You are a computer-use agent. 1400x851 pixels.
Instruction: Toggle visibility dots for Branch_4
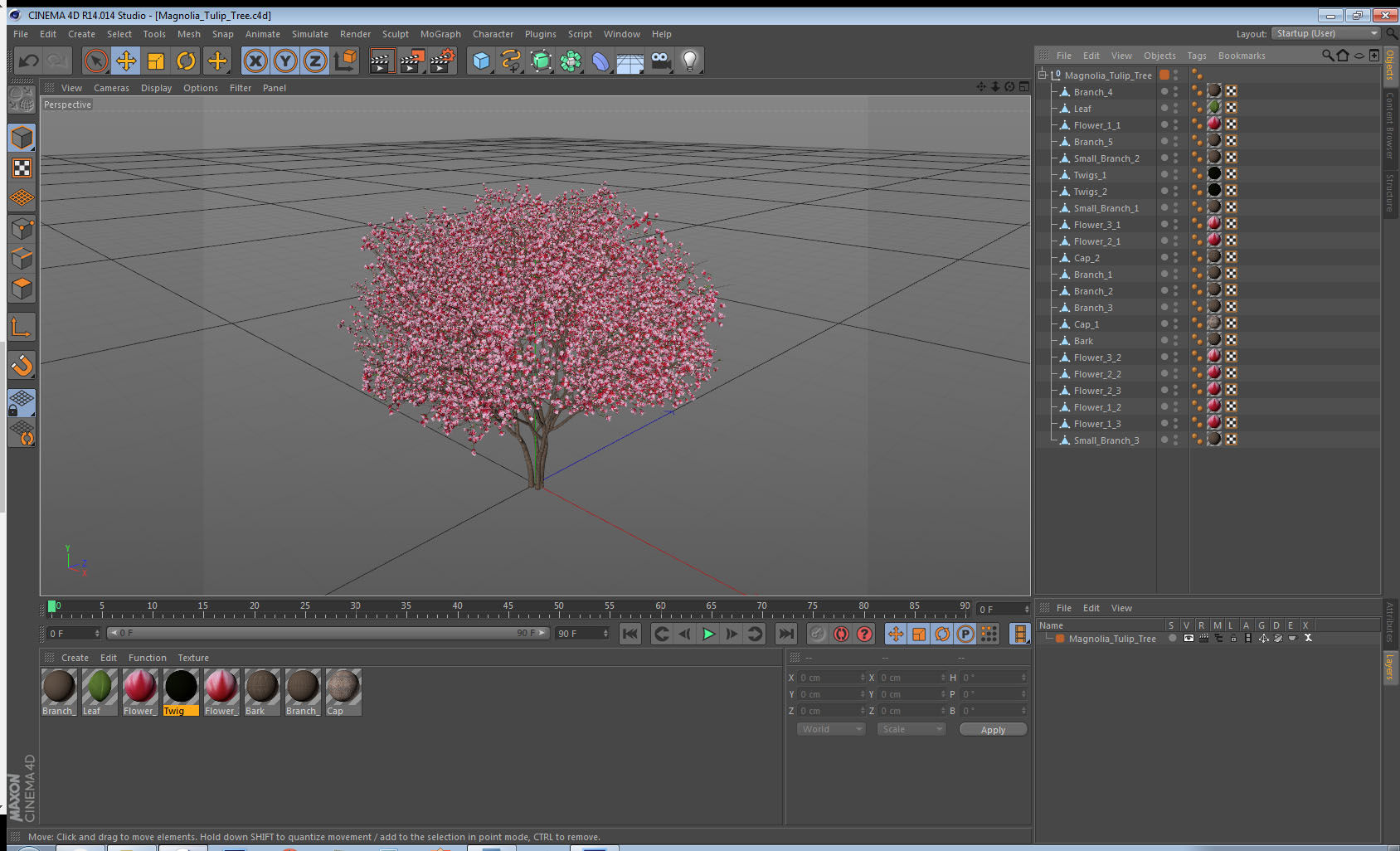1175,92
